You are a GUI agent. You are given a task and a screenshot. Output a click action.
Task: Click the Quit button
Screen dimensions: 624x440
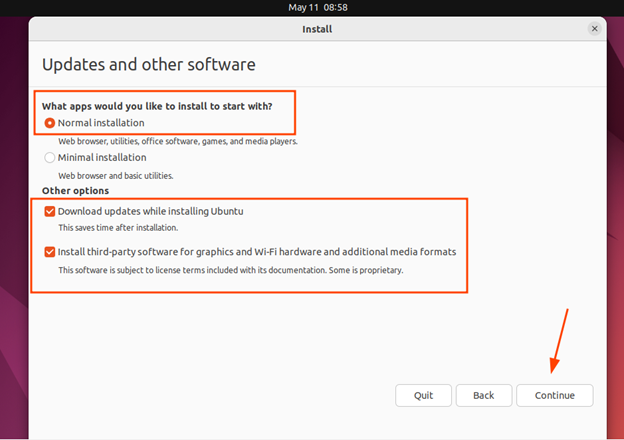point(423,395)
